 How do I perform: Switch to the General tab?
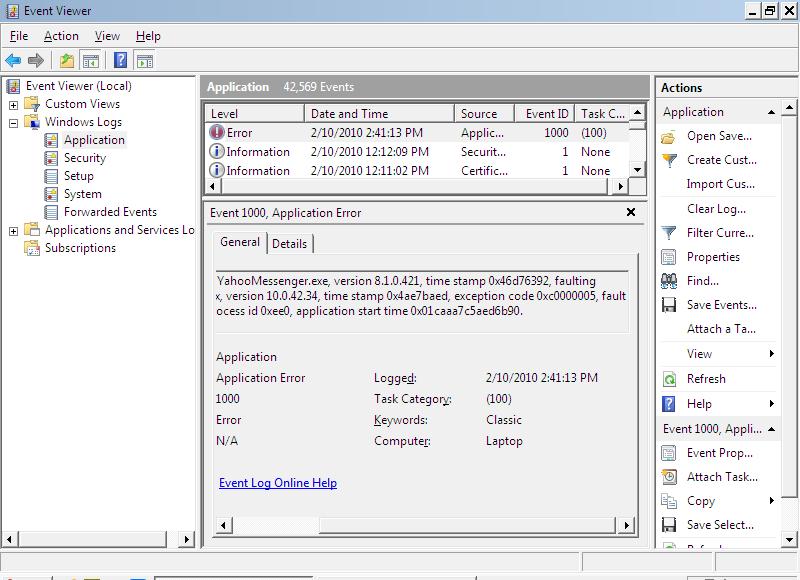click(240, 242)
